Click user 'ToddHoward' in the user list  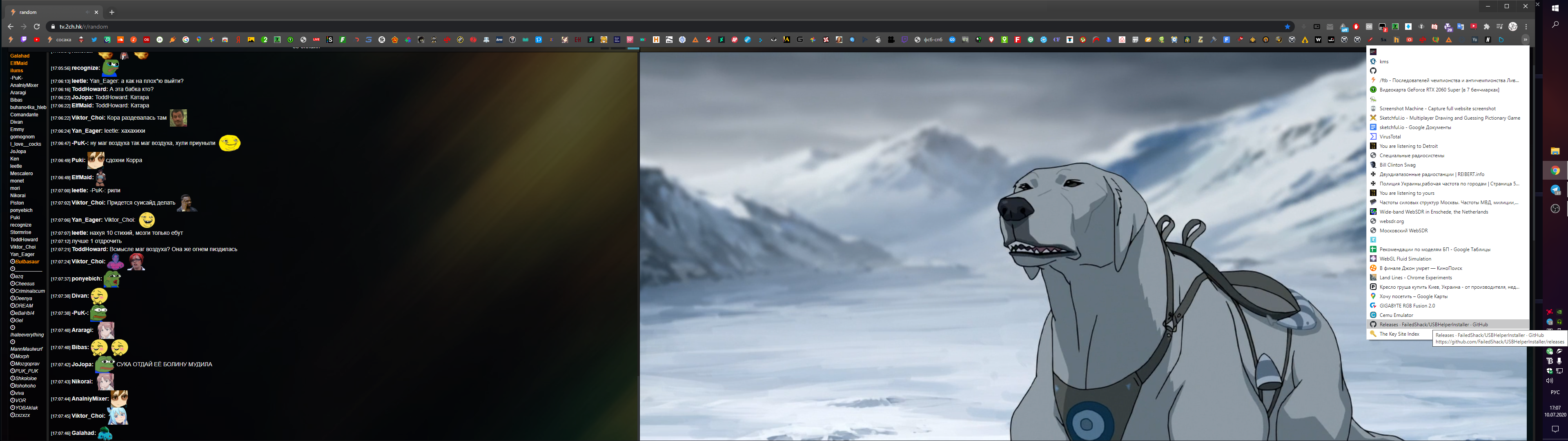(x=24, y=240)
